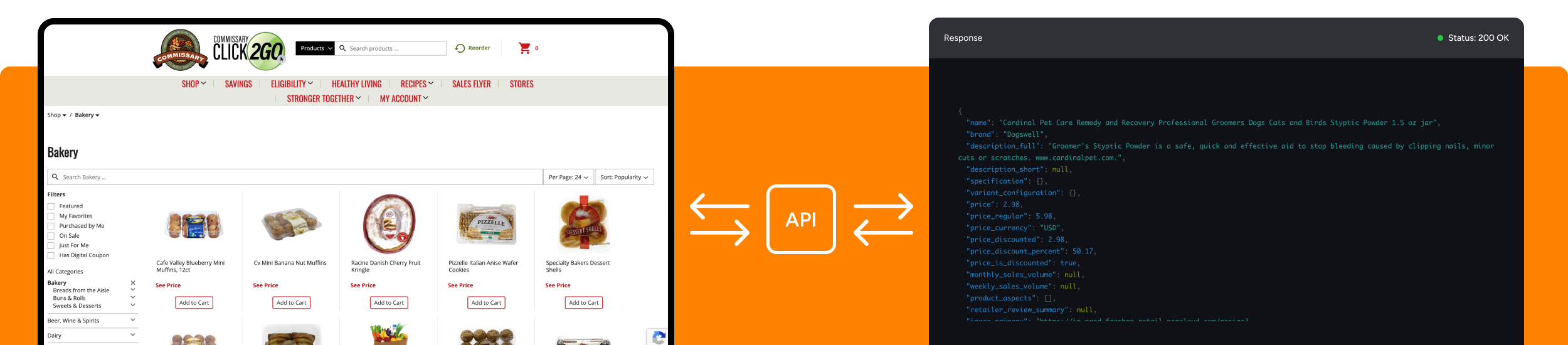Add Specialty Bakers Dessert Shells to cart
The height and width of the screenshot is (345, 1568).
coord(584,303)
